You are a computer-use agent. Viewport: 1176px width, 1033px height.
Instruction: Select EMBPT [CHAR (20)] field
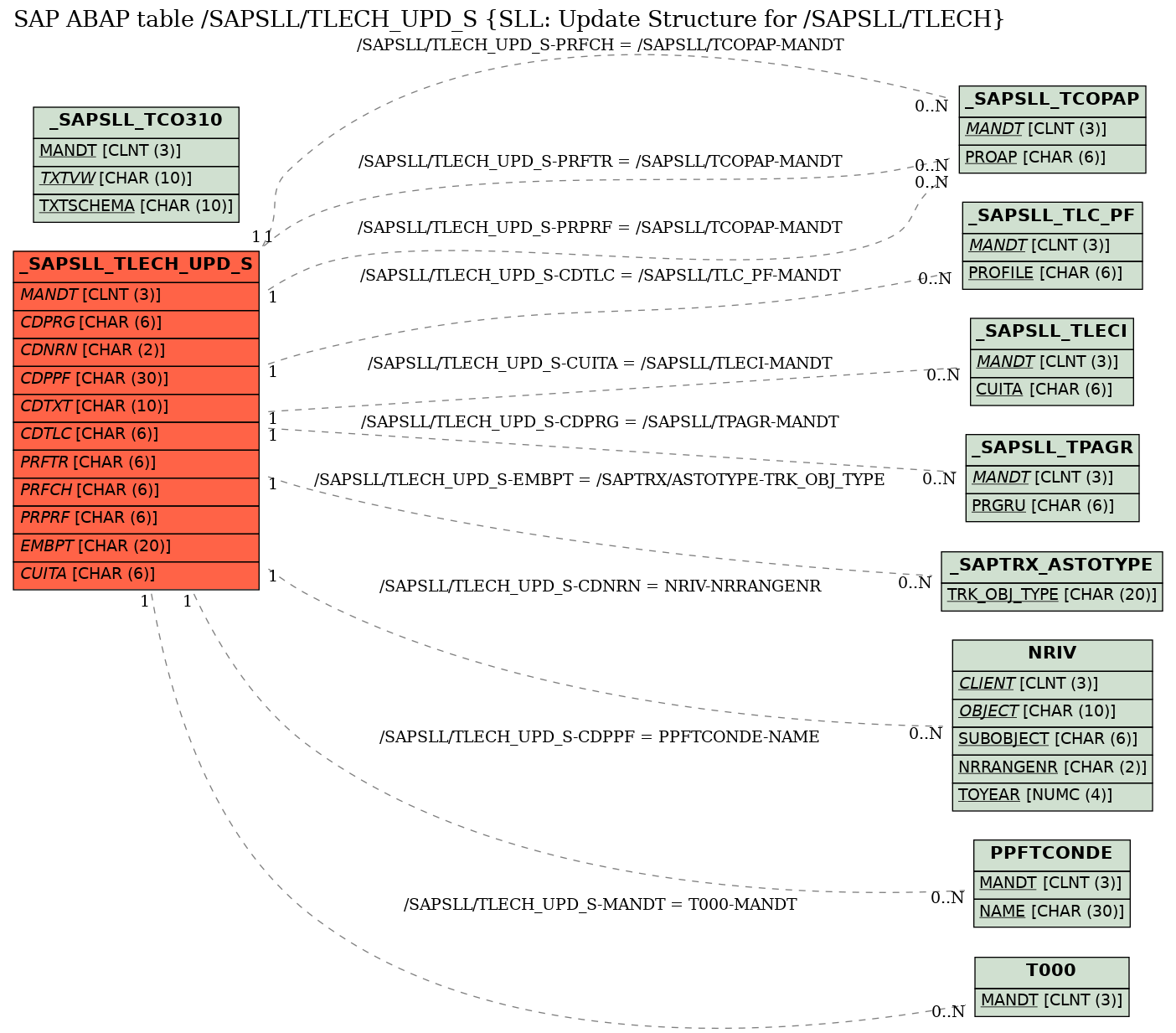tap(136, 547)
